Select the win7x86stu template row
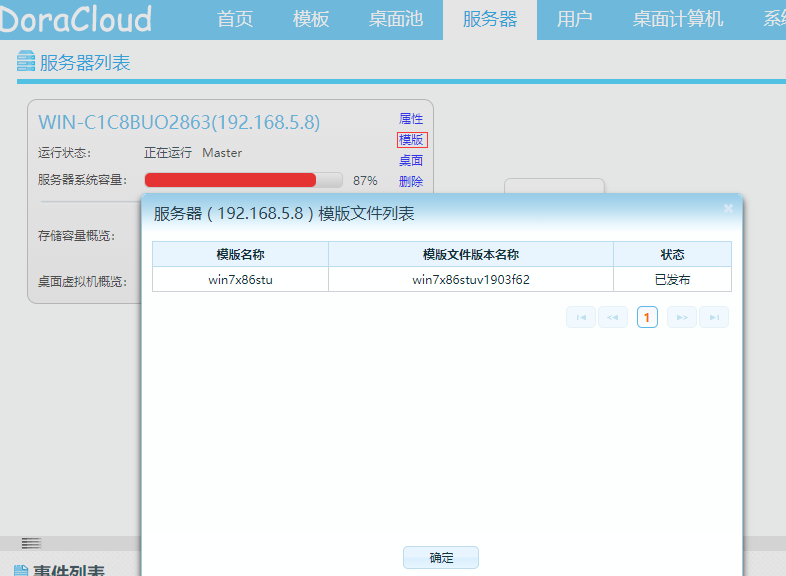The height and width of the screenshot is (576, 786). pos(442,279)
